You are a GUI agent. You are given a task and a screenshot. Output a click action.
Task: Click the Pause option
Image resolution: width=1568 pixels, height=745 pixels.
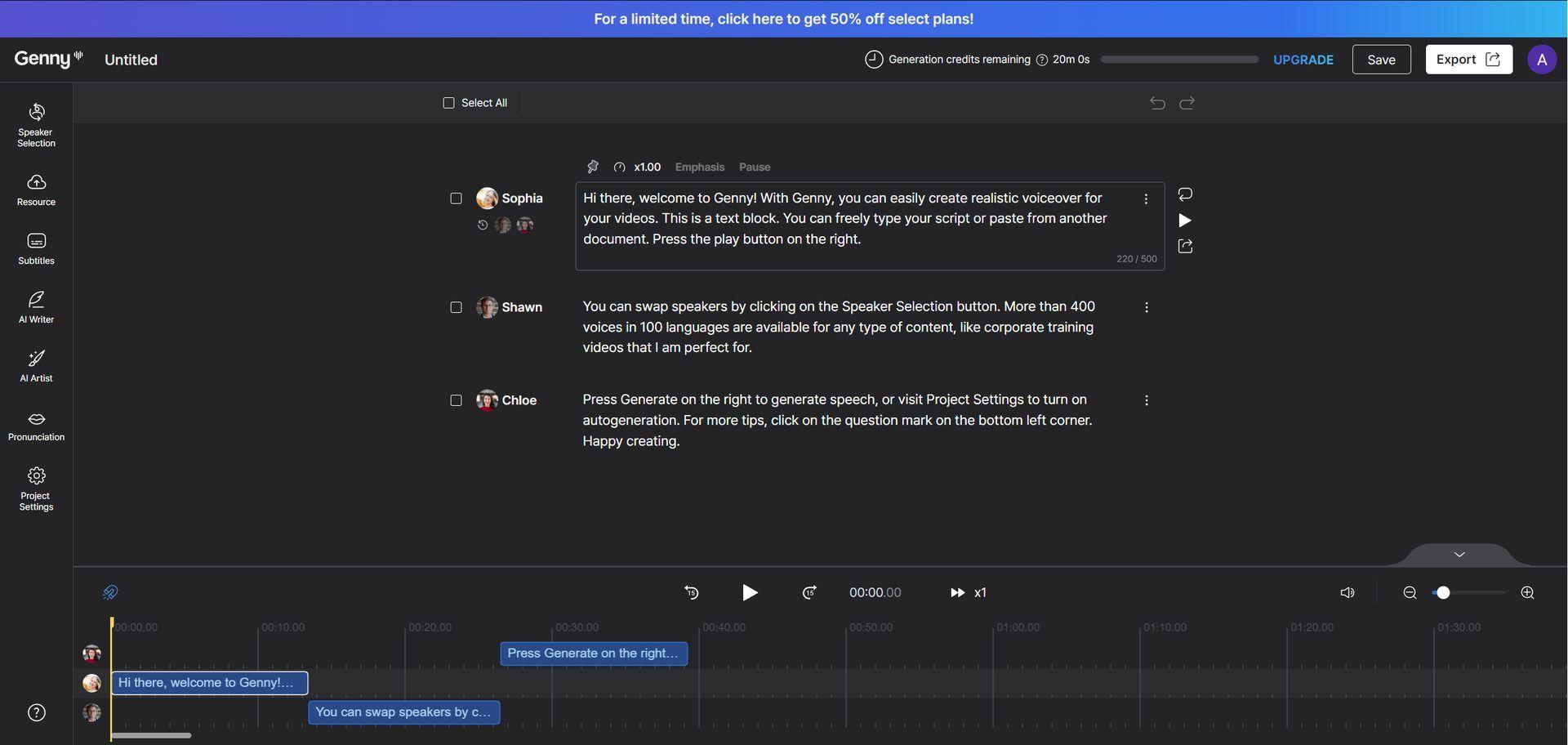755,167
